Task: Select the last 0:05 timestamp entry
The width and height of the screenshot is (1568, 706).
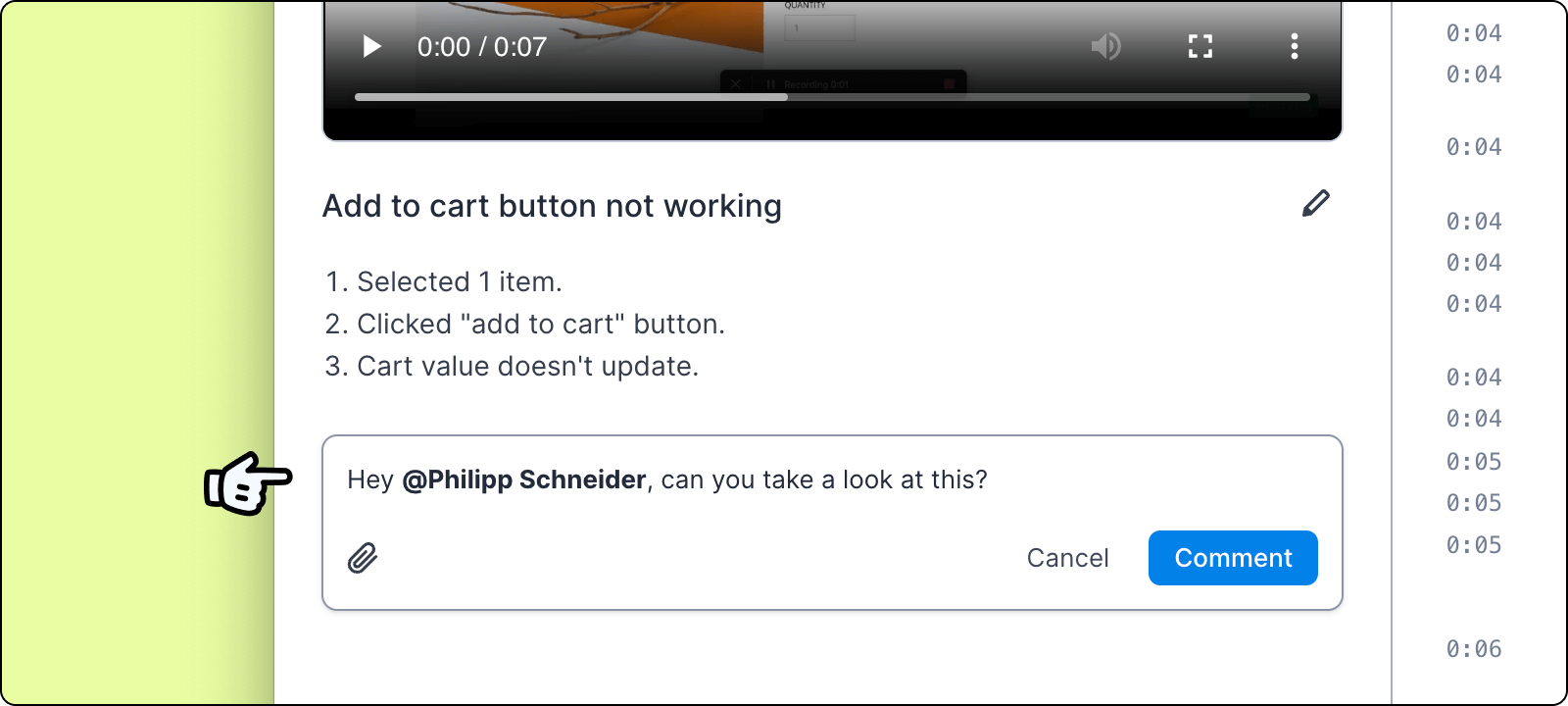Action: [1474, 545]
